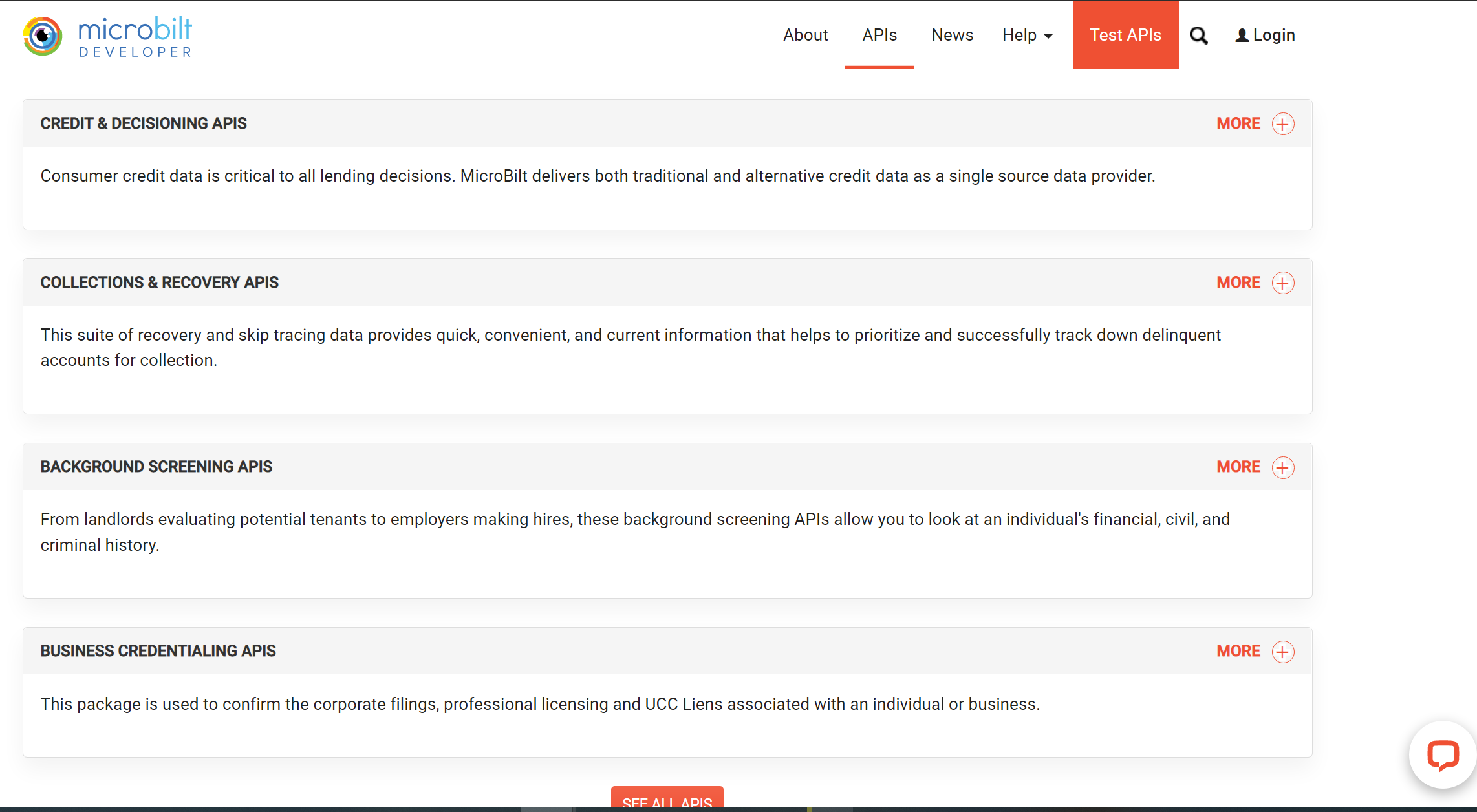Select the APIs navigation tab
1477x812 pixels.
(x=879, y=36)
